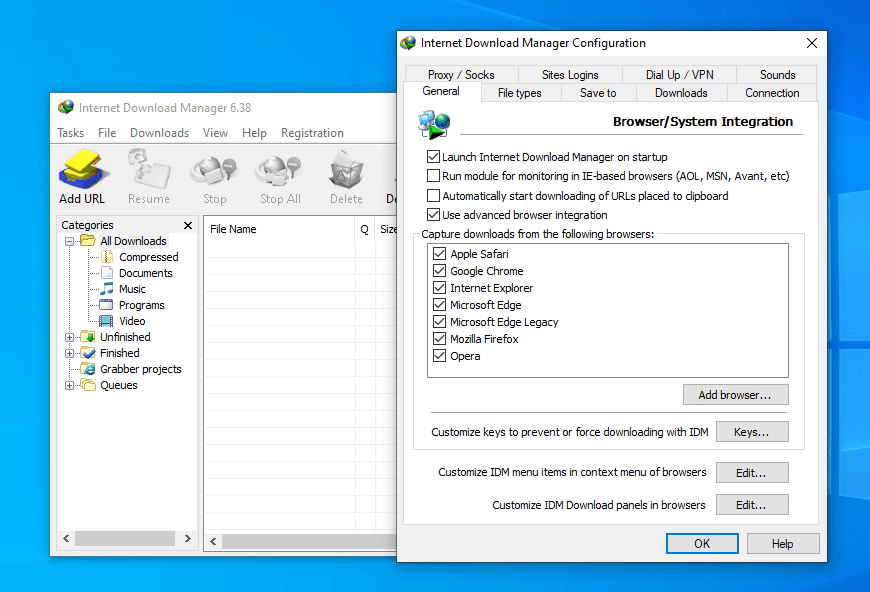Click the Resume toolbar icon

tap(149, 169)
